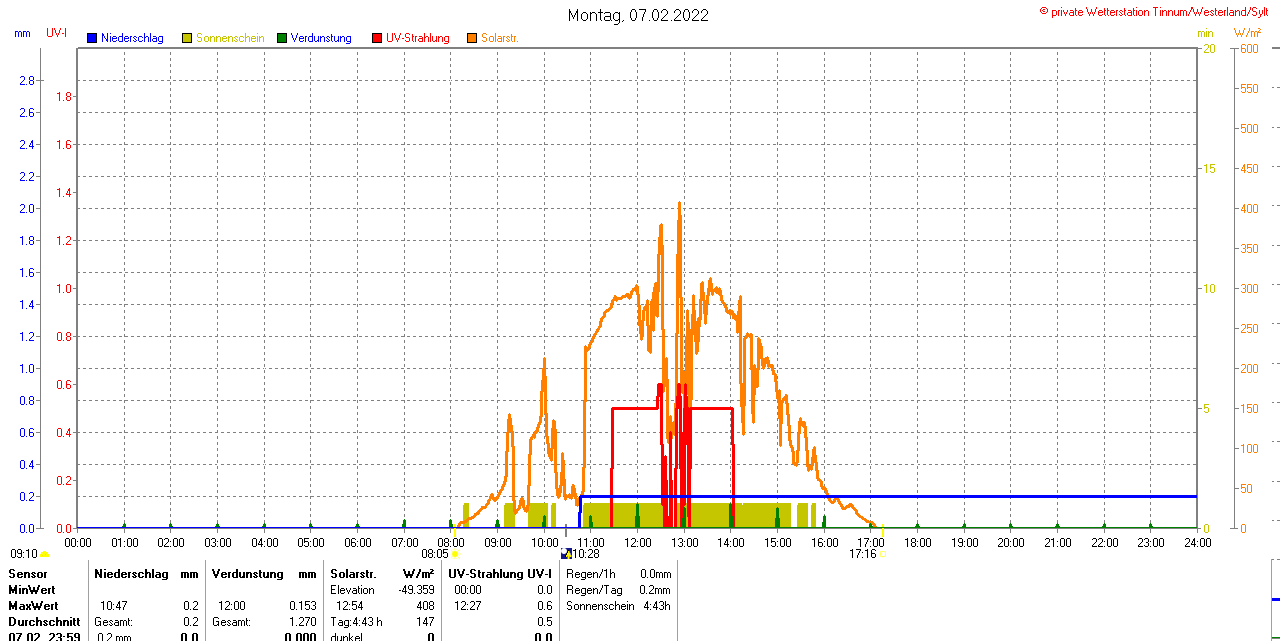Click the 18:00 tick label on time axis
Viewport: 1280px width, 641px height.
click(x=918, y=543)
